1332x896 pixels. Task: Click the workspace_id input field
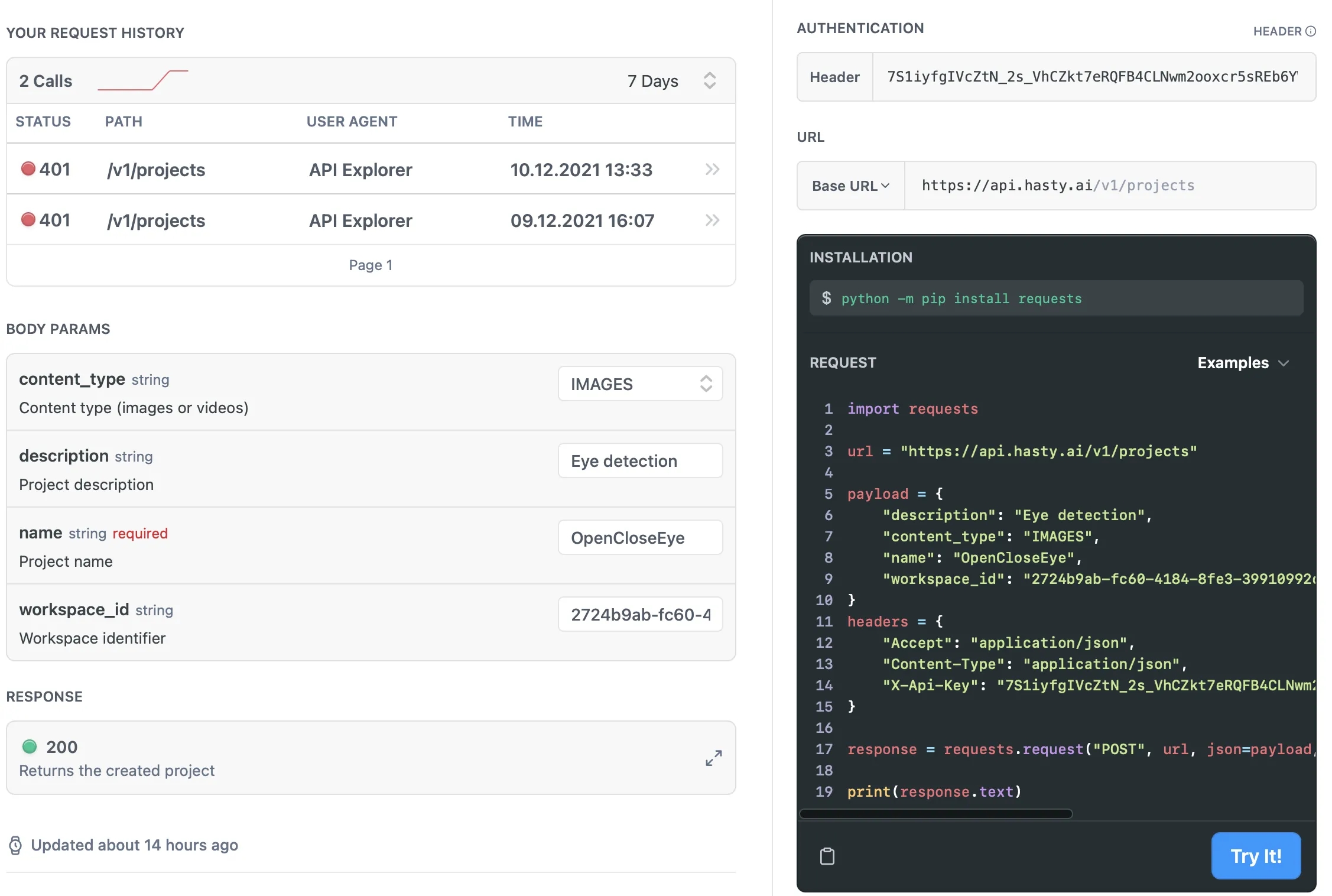(x=640, y=615)
